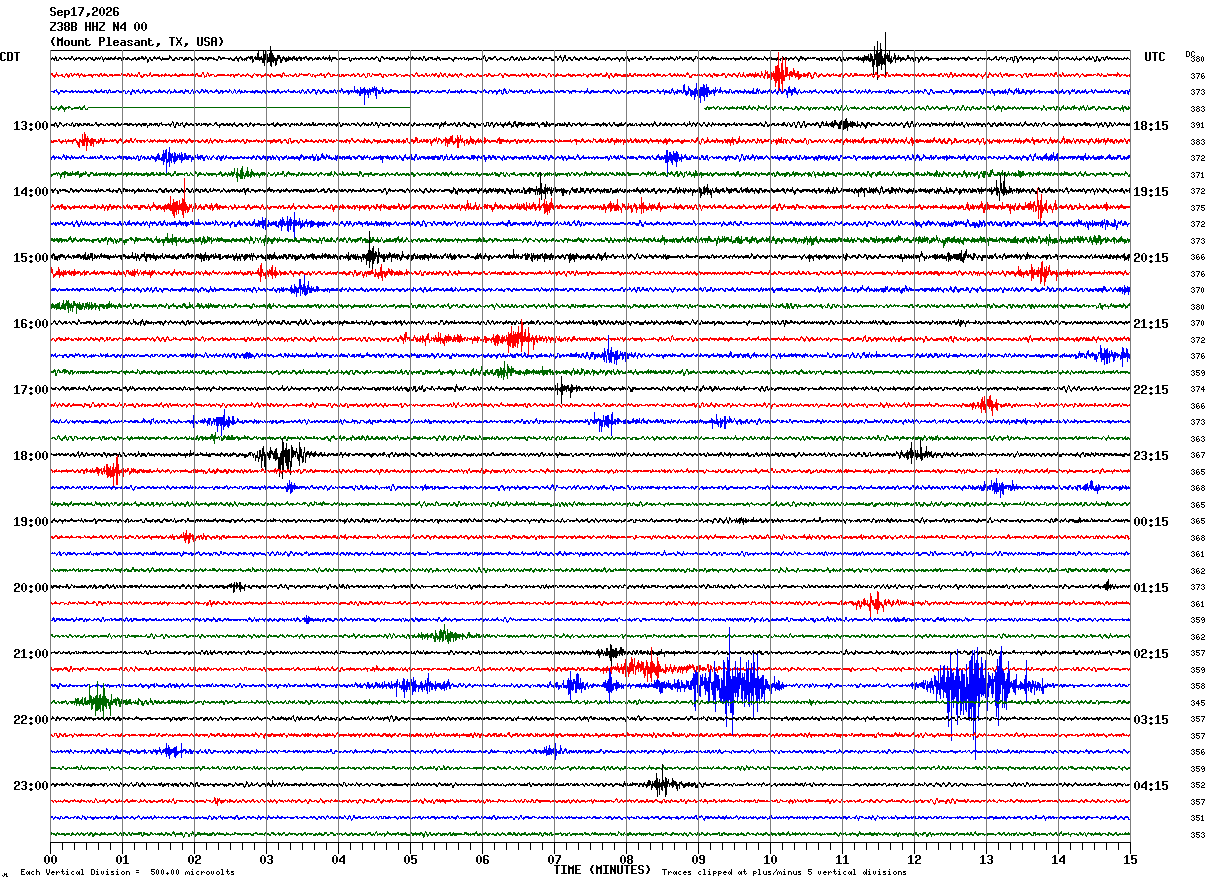Click the 23:00 CDT time label
This screenshot has height=886, width=1210.
pos(30,786)
